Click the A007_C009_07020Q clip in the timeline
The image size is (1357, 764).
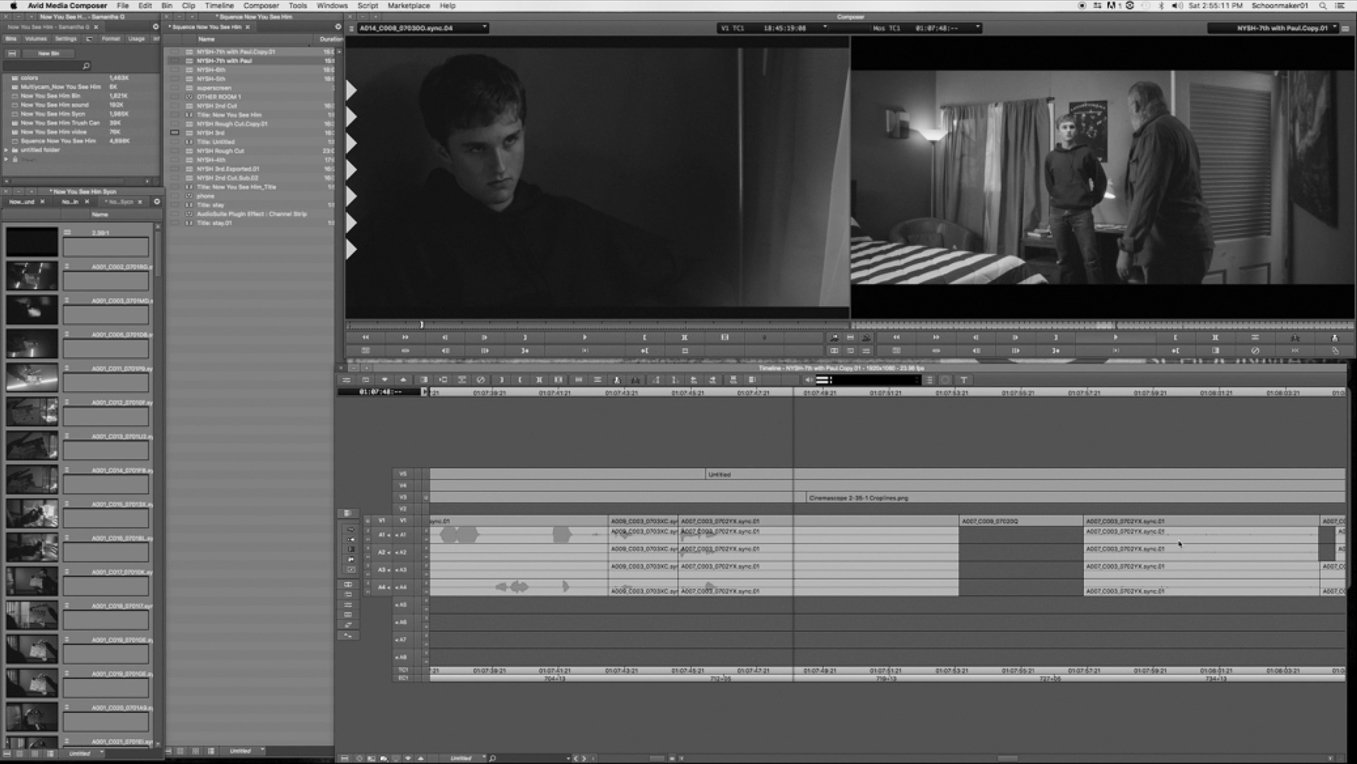point(1020,521)
